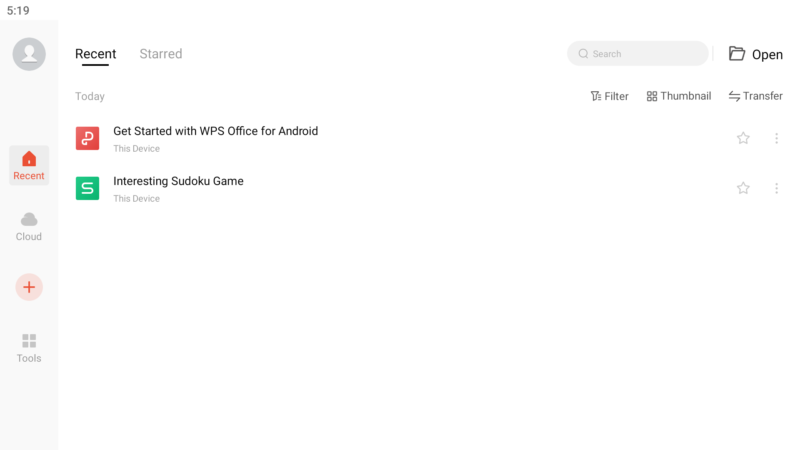The width and height of the screenshot is (800, 450).
Task: Tap the red plus create button
Action: pyautogui.click(x=29, y=287)
